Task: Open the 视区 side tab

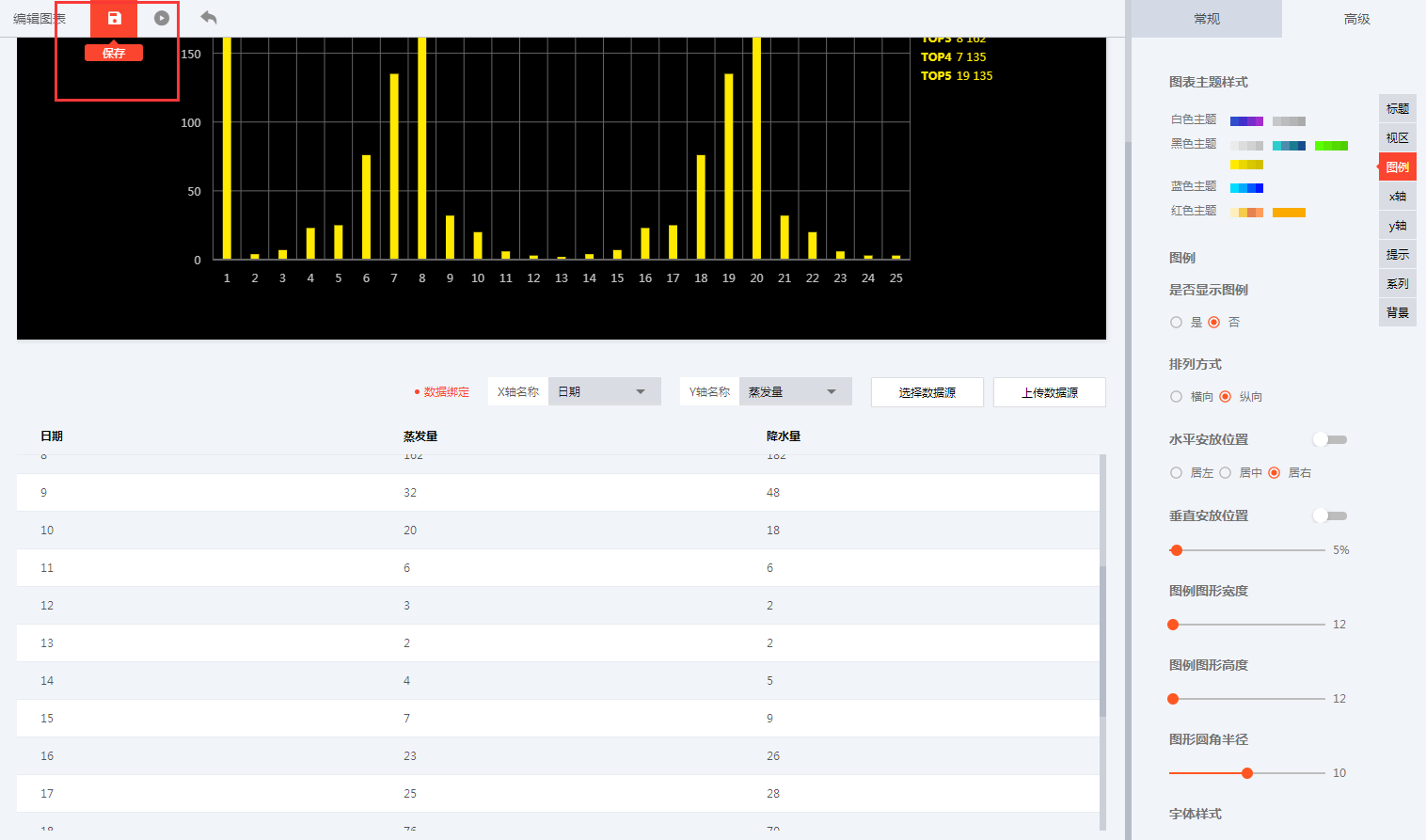Action: coord(1398,138)
